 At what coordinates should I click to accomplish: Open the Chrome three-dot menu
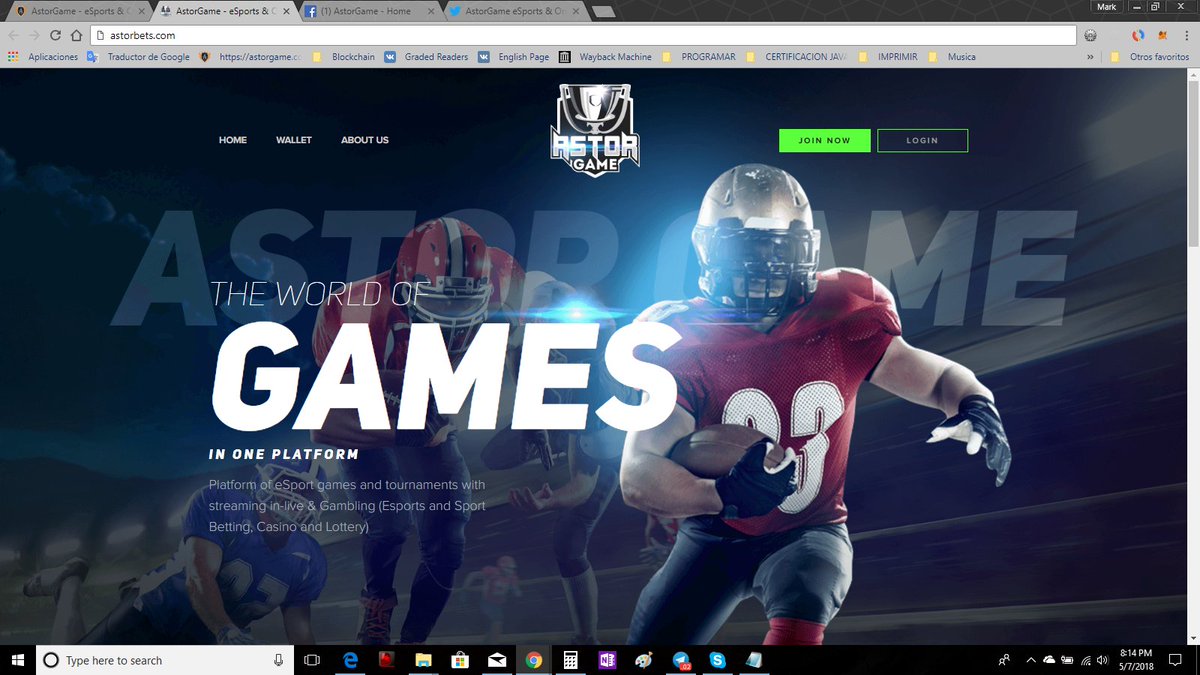[1186, 35]
